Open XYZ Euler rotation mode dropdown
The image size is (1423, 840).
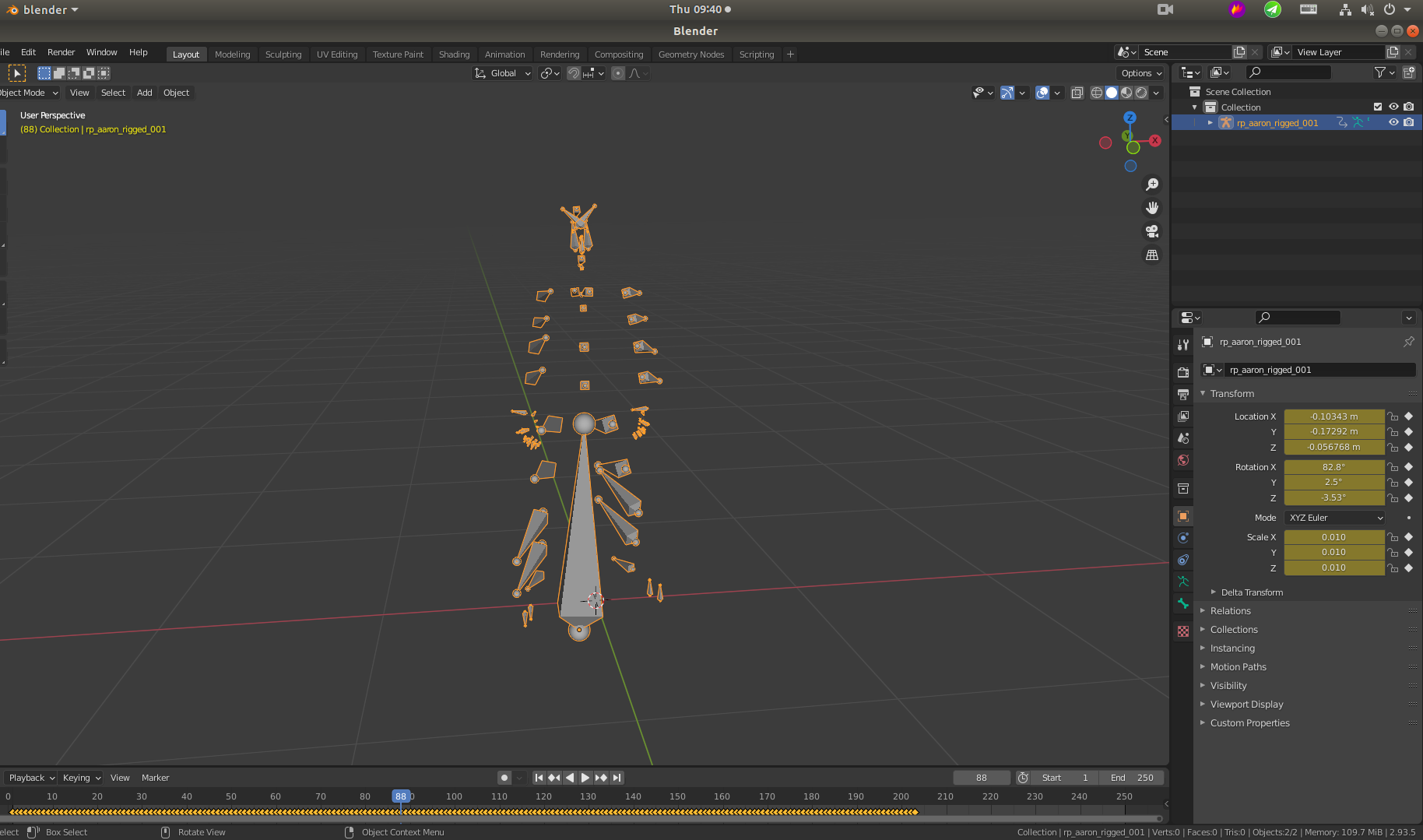click(1334, 518)
